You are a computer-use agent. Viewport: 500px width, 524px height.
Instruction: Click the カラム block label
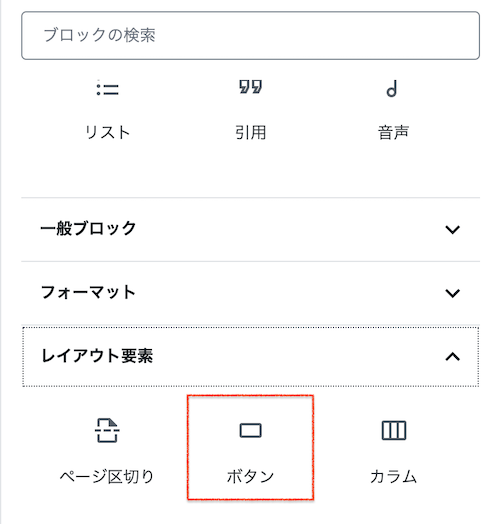pyautogui.click(x=394, y=477)
